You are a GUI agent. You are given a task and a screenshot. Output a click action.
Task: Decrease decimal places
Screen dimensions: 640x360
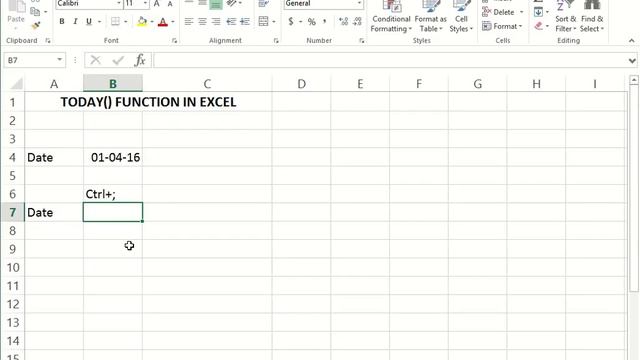[357, 22]
